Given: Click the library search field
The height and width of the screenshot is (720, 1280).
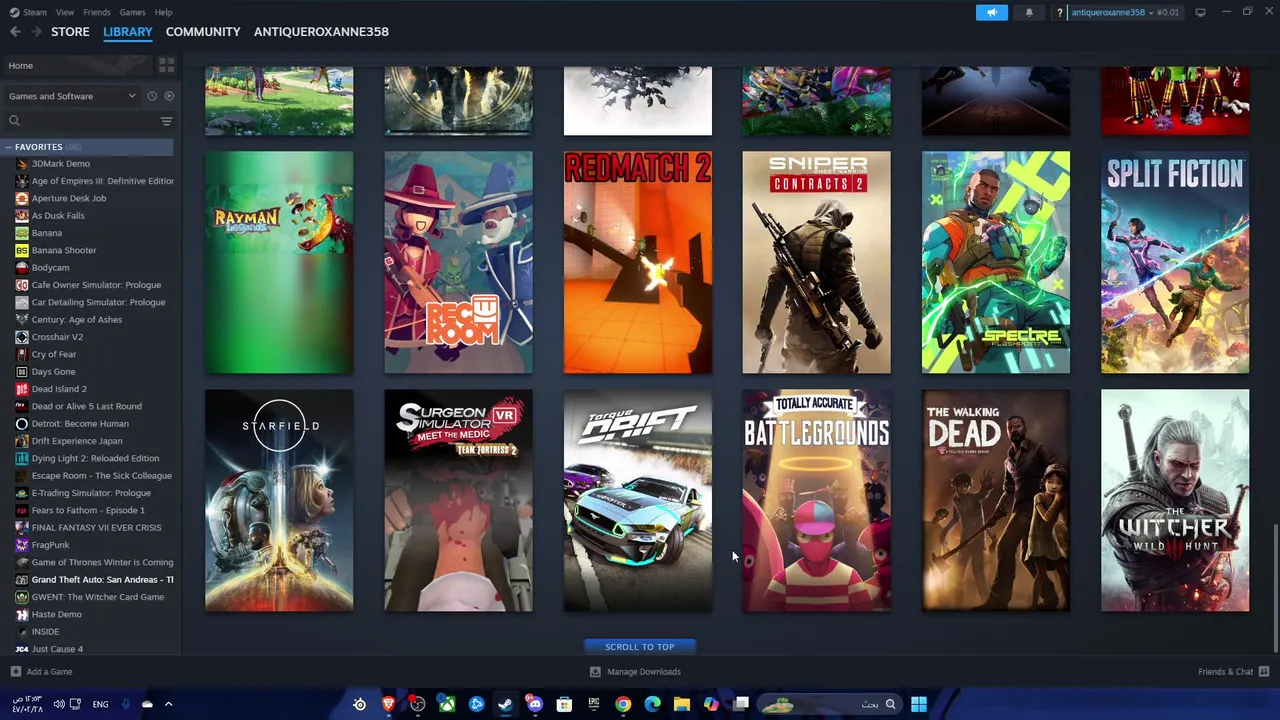Looking at the screenshot, I should [x=80, y=121].
